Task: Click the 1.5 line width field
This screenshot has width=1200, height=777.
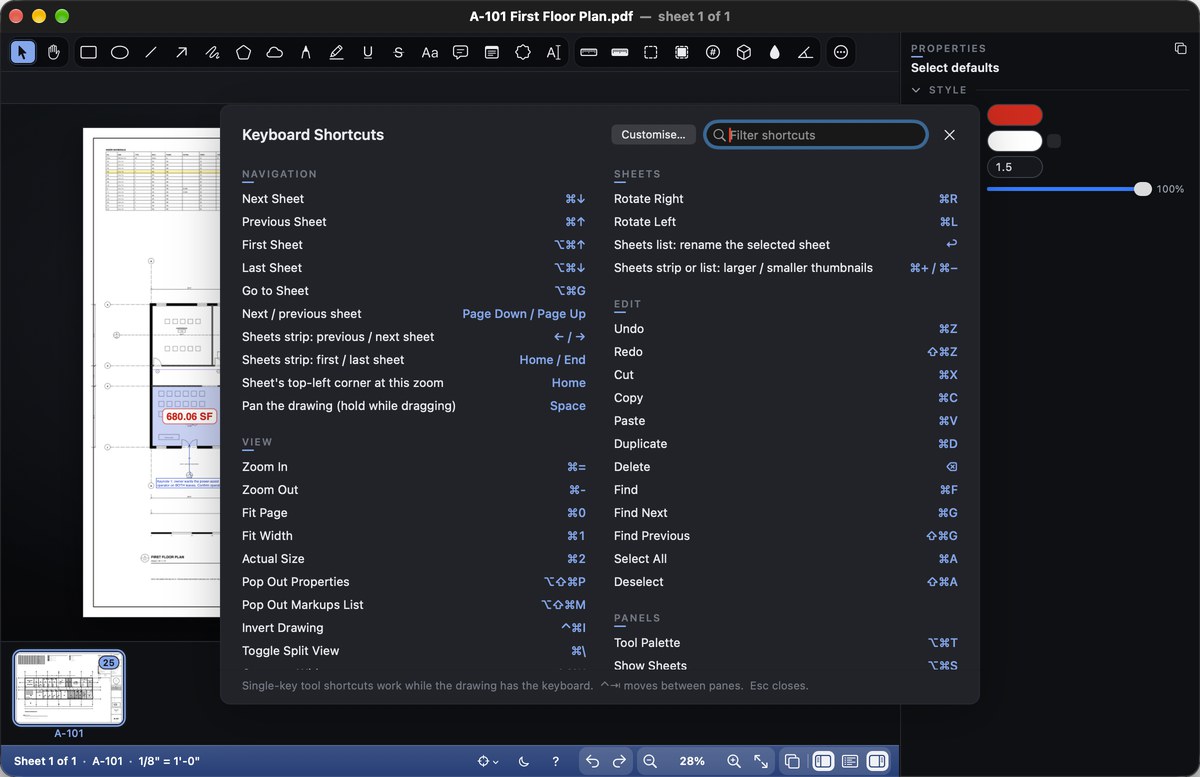Action: (x=1015, y=167)
